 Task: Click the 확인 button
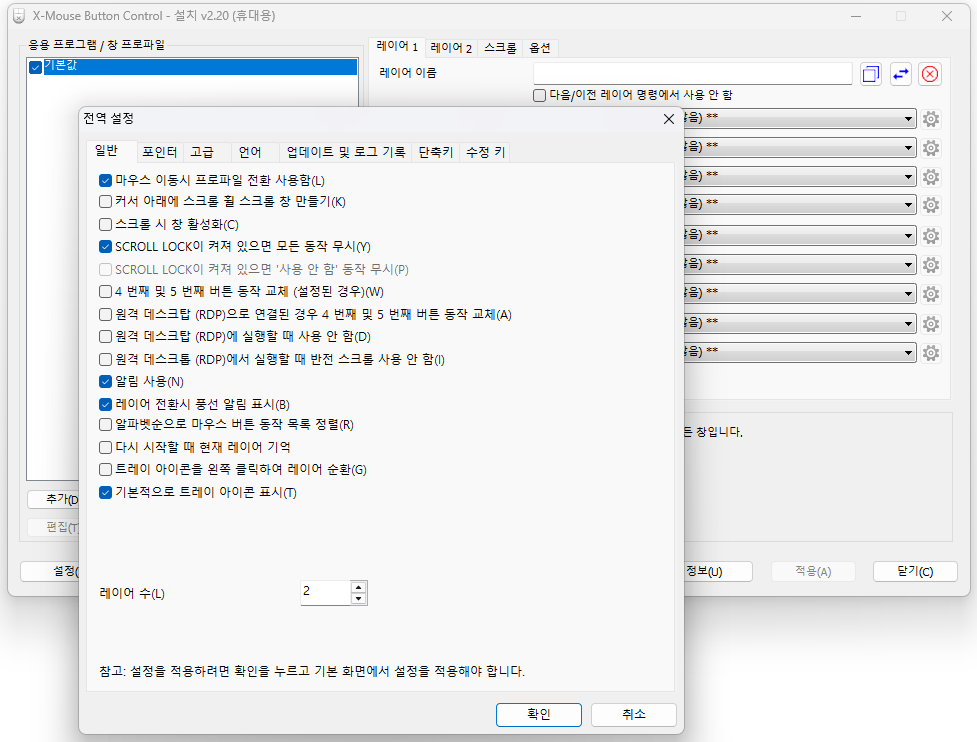coord(539,715)
